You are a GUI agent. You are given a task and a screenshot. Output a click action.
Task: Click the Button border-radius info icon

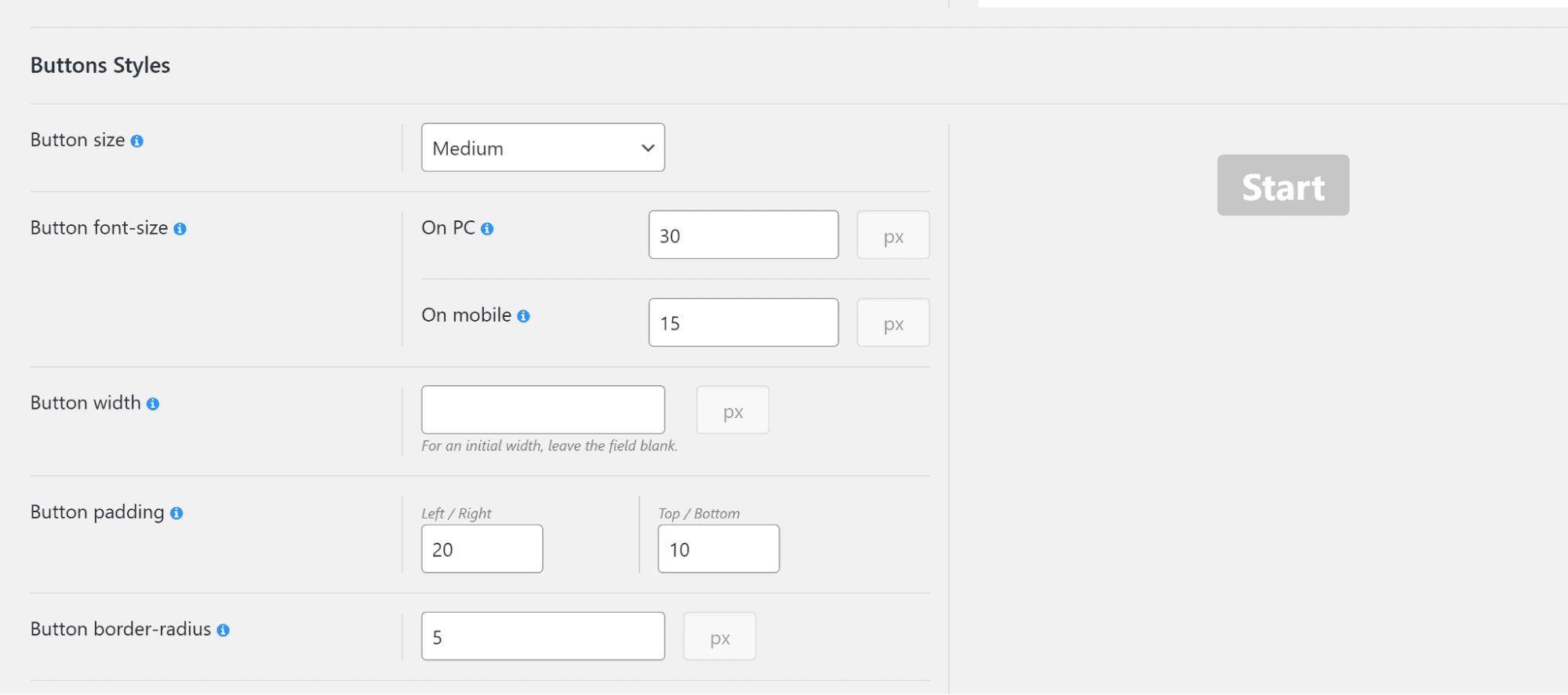(224, 630)
